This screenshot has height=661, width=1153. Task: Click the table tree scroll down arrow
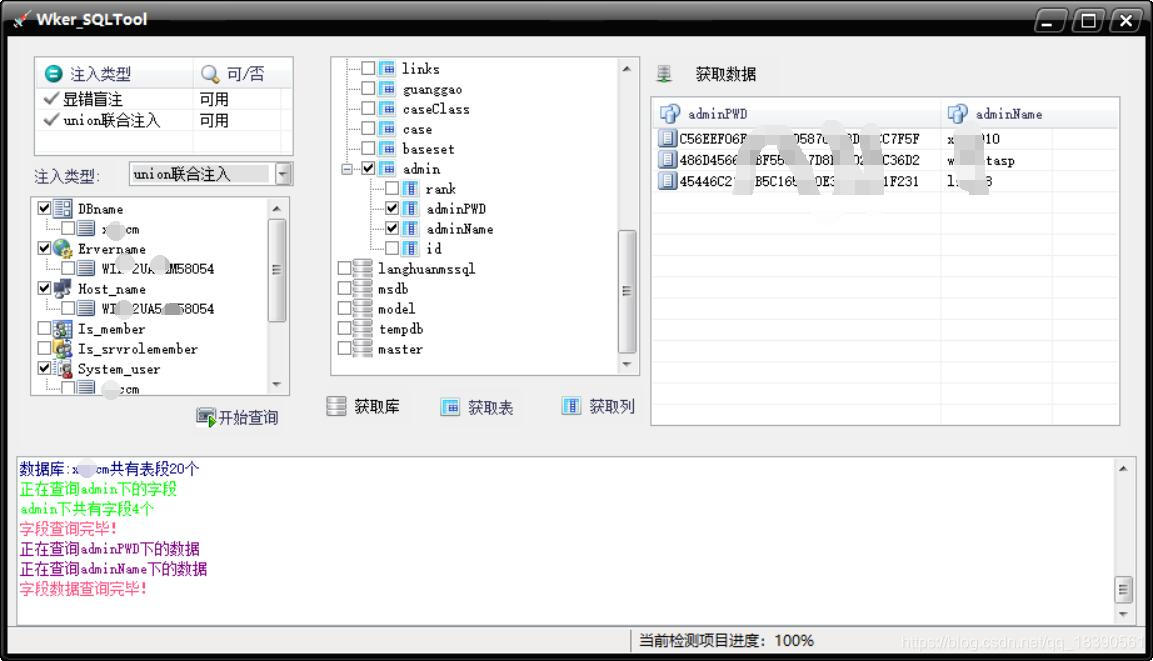coord(627,364)
